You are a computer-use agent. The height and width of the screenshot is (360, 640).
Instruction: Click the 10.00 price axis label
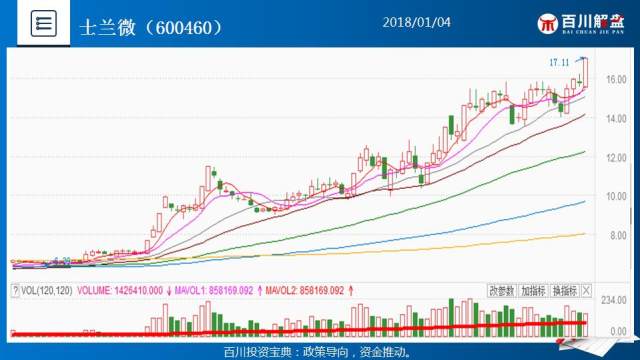[616, 197]
